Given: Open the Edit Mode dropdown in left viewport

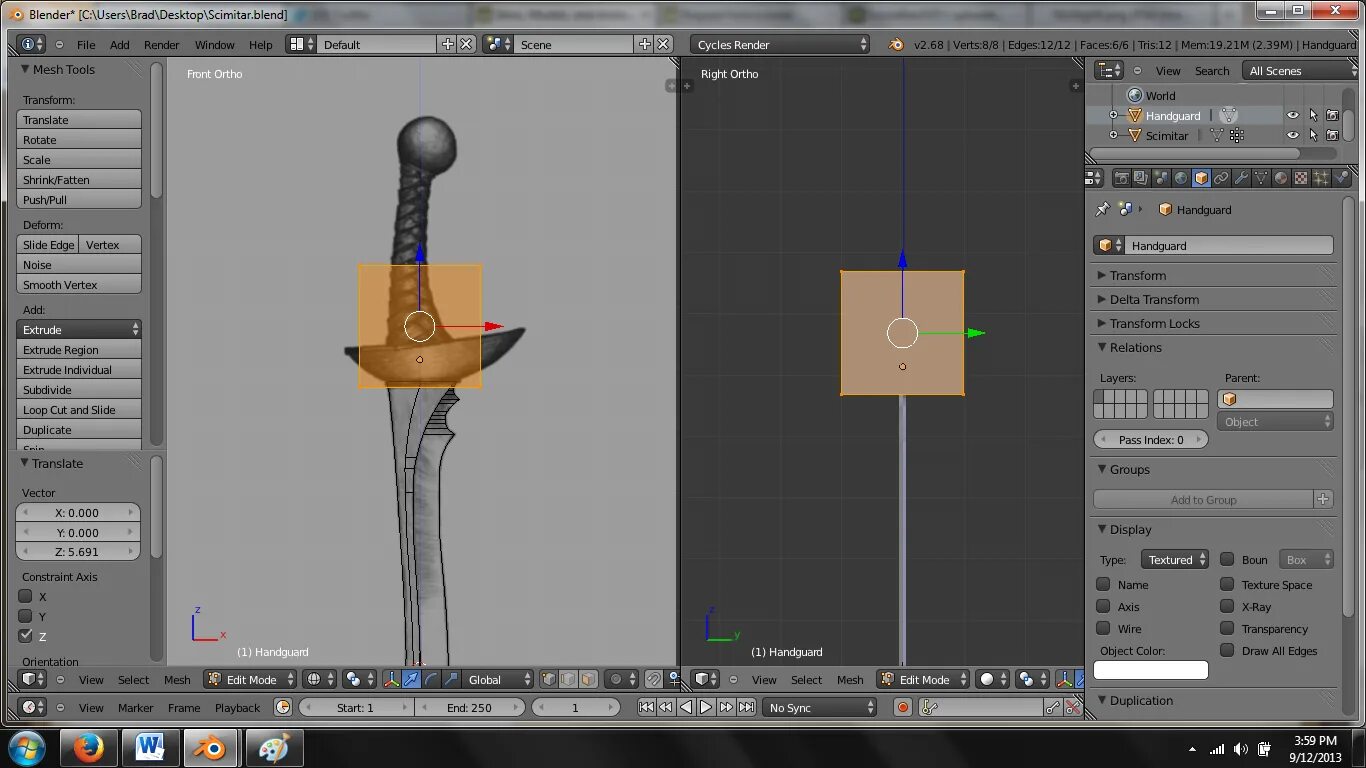Looking at the screenshot, I should coord(251,679).
